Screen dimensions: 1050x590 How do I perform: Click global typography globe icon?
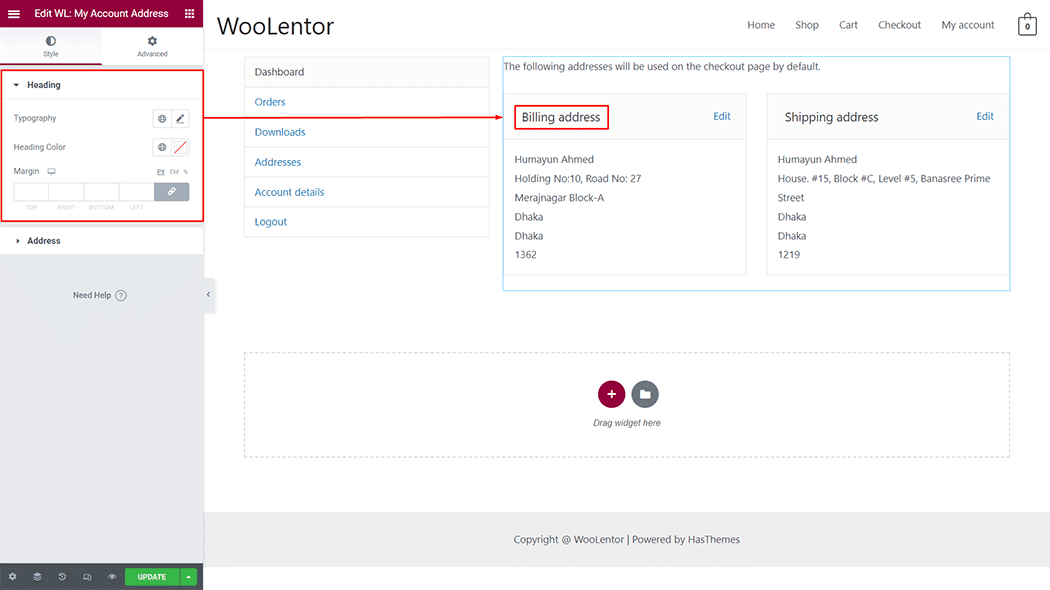[162, 119]
